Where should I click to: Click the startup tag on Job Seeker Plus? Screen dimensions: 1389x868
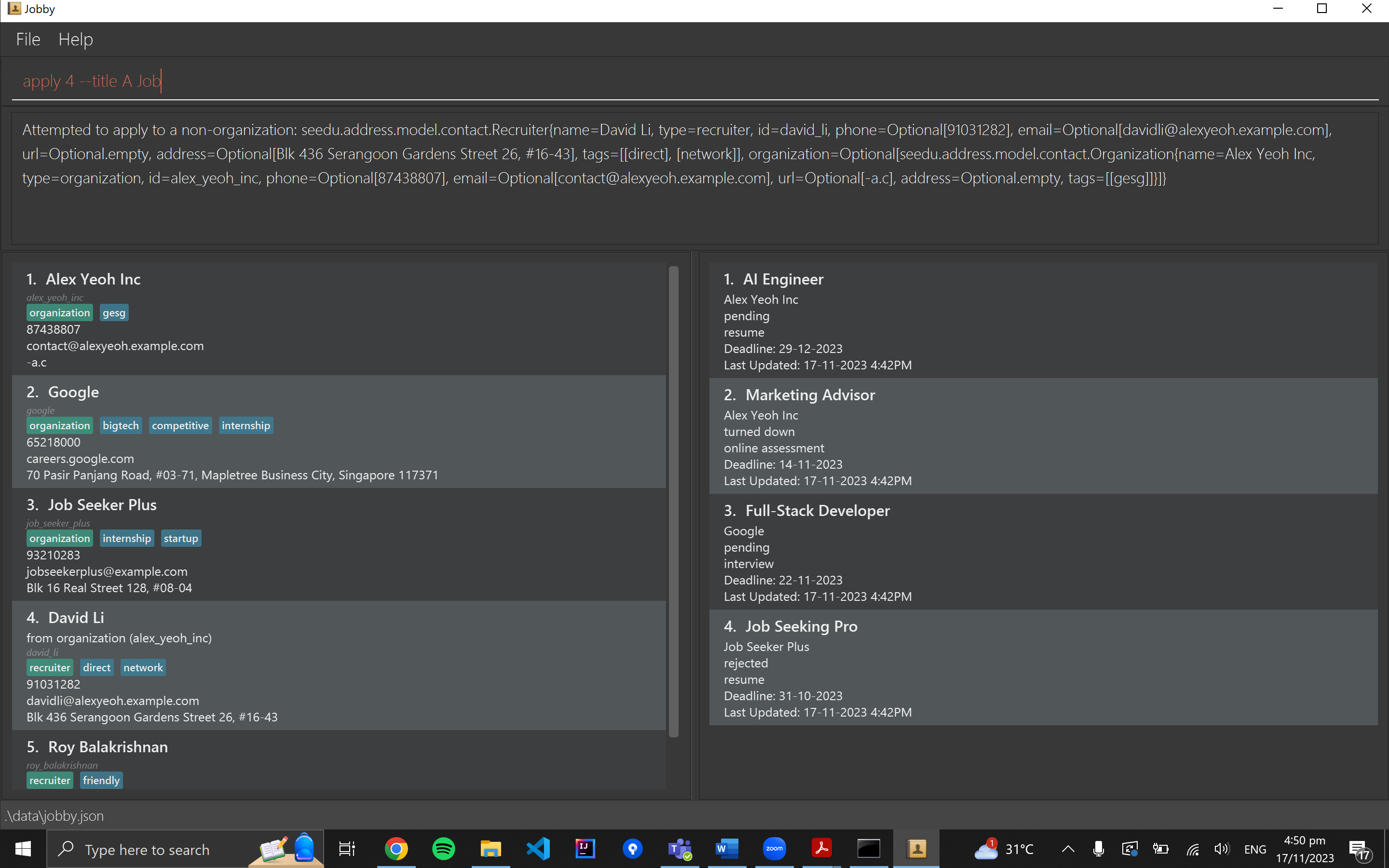180,539
